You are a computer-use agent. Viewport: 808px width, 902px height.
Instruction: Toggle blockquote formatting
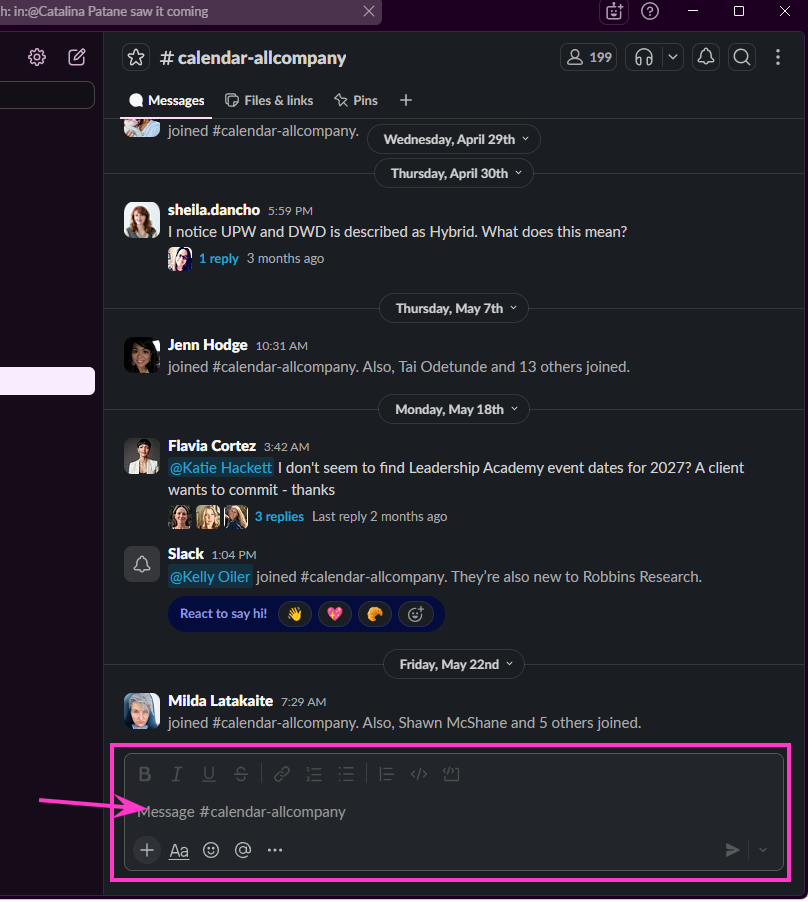coord(386,774)
